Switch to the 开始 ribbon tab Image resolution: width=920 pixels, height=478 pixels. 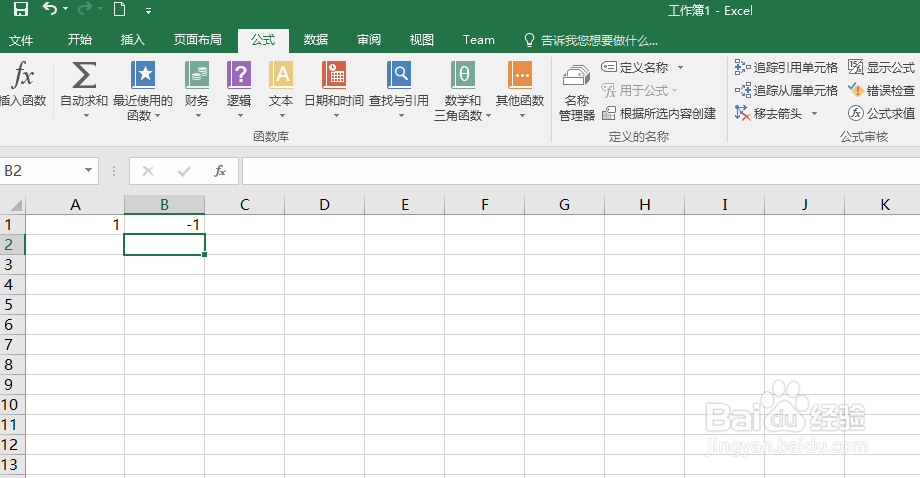click(80, 40)
